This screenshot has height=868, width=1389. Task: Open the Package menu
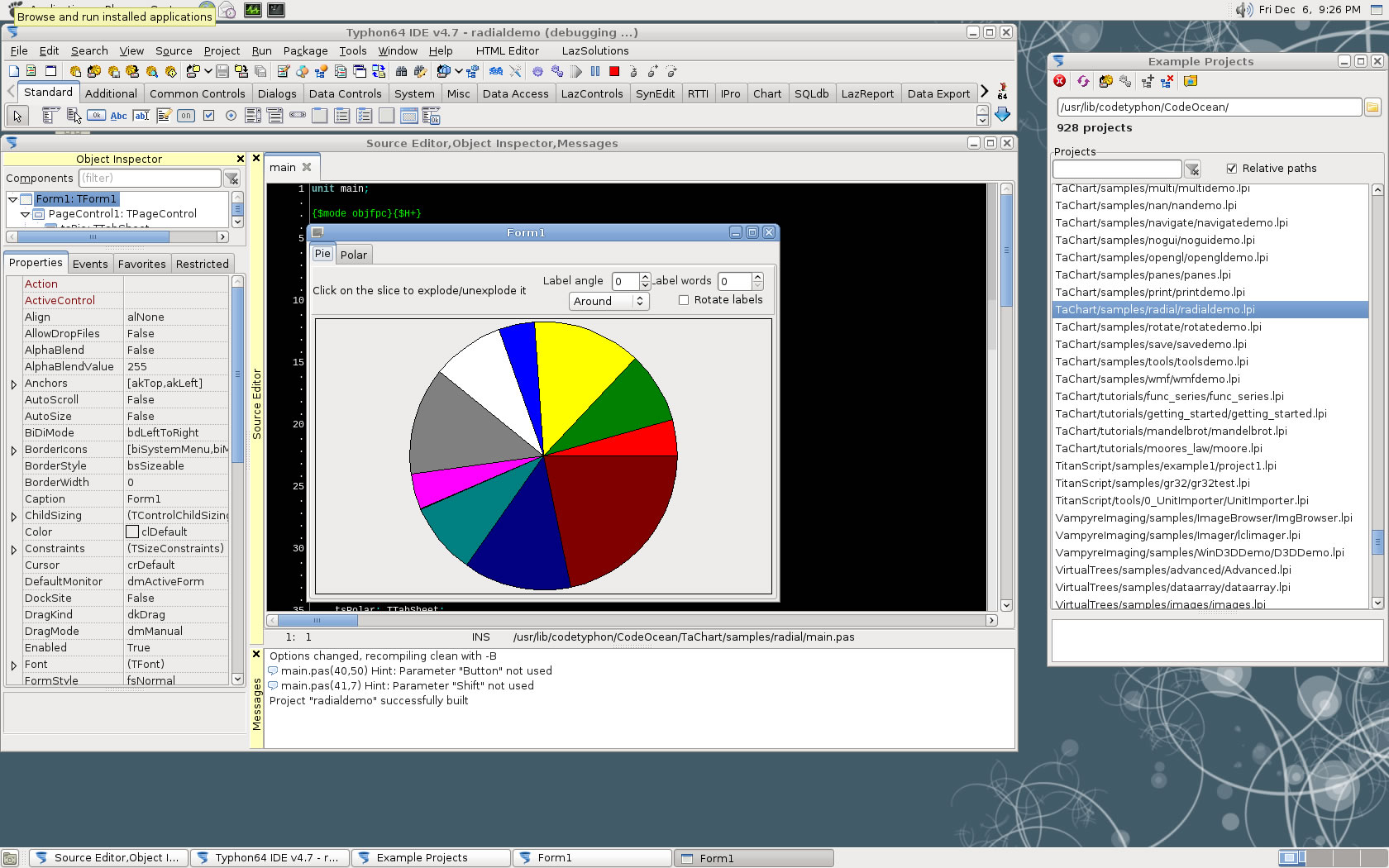(305, 50)
